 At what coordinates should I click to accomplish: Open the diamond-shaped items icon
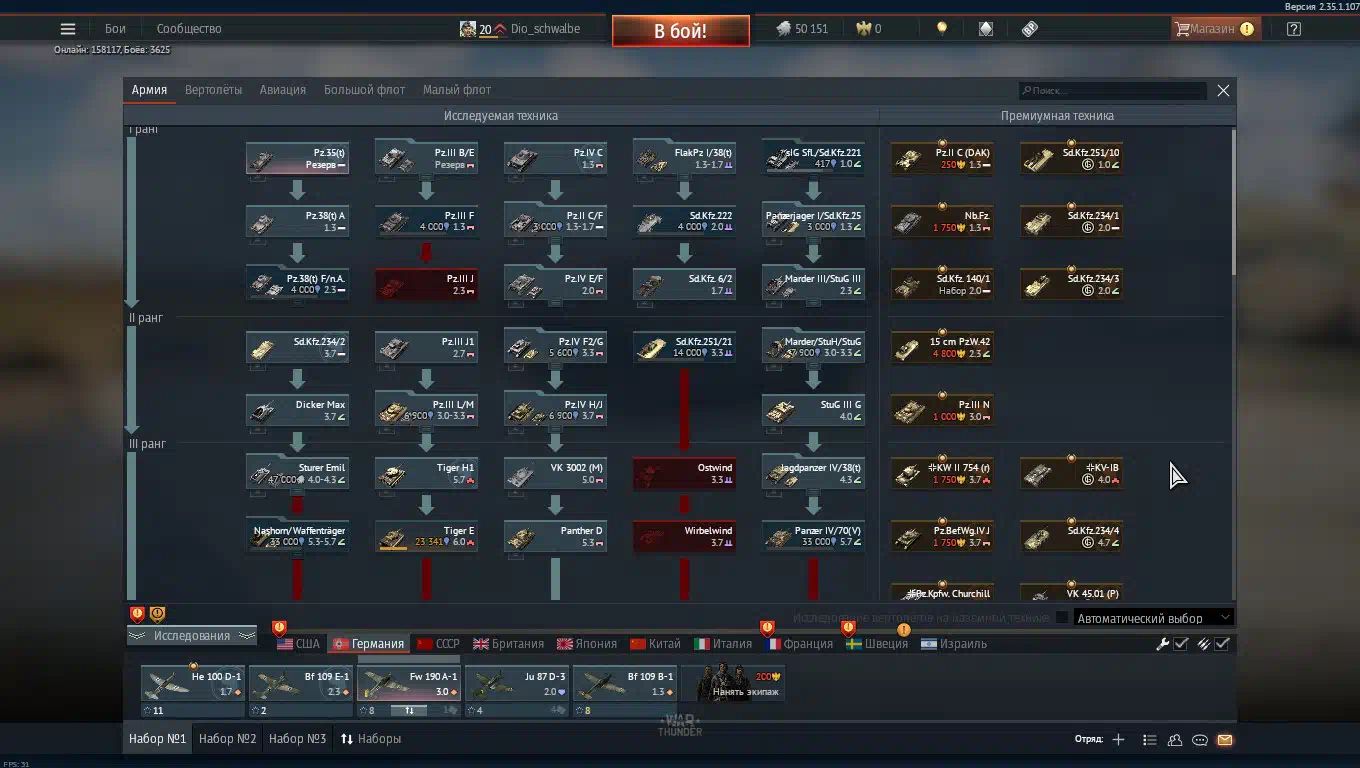click(986, 29)
